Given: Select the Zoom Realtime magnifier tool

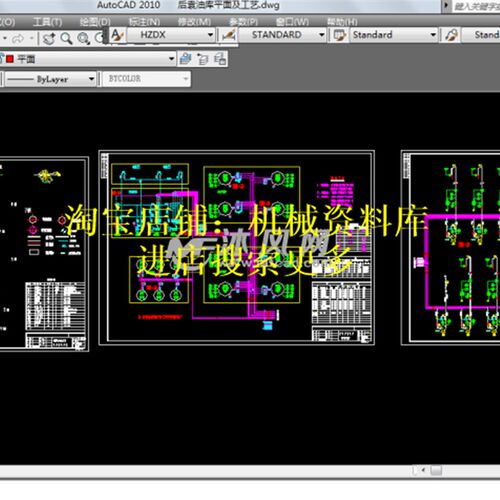Looking at the screenshot, I should 66,39.
